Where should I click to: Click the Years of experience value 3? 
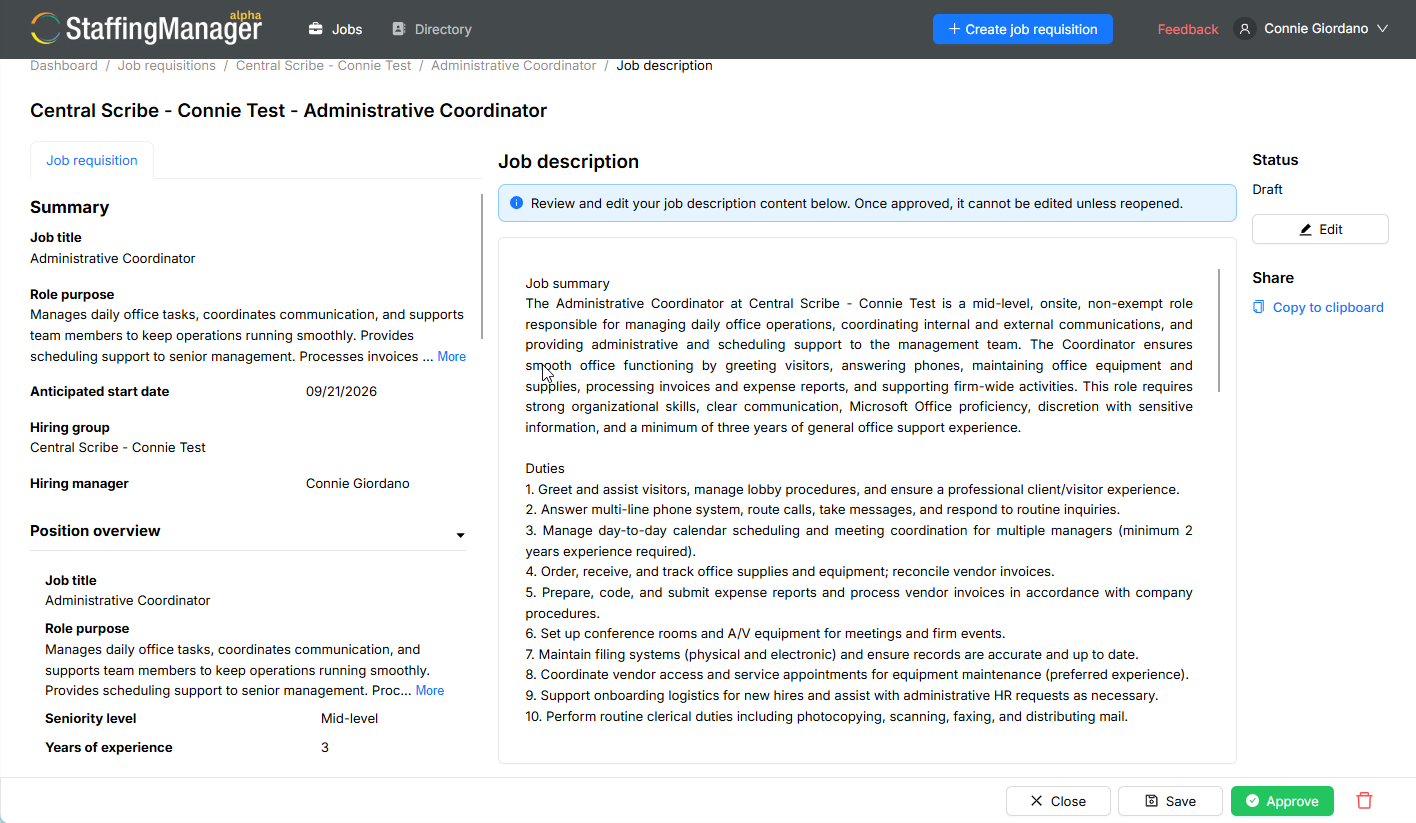325,747
